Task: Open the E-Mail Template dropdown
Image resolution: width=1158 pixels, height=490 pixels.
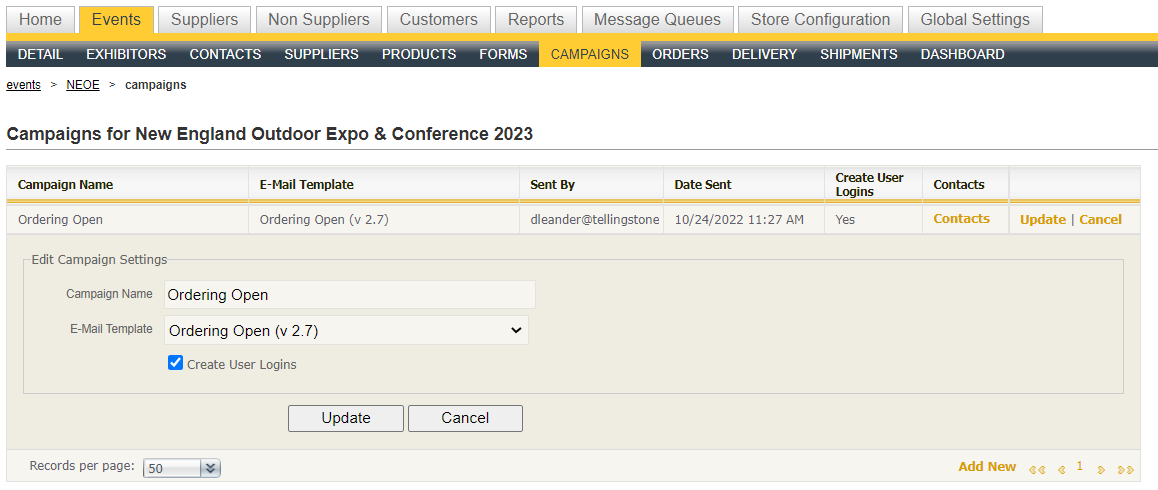Action: click(346, 330)
